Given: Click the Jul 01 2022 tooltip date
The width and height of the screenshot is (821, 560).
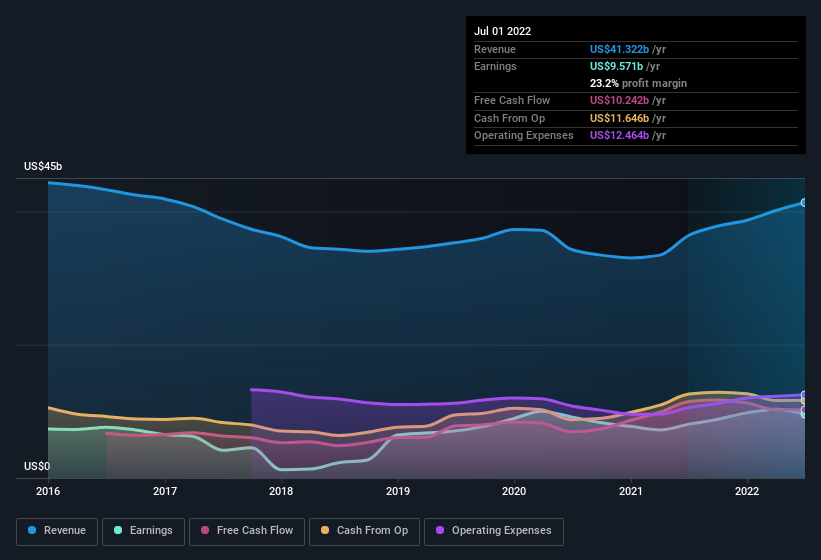Looking at the screenshot, I should [x=503, y=31].
